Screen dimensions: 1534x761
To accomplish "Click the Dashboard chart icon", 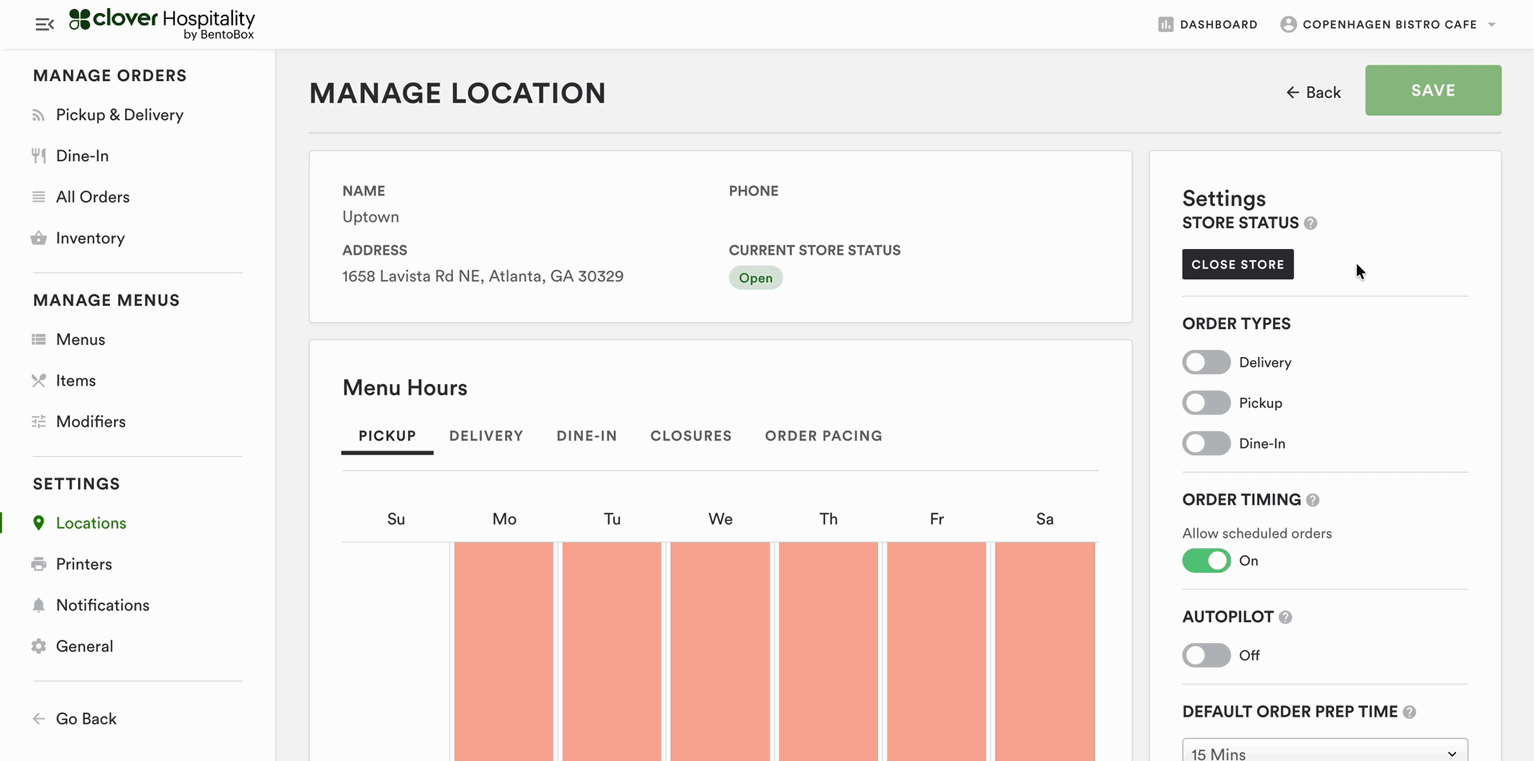I will 1165,24.
